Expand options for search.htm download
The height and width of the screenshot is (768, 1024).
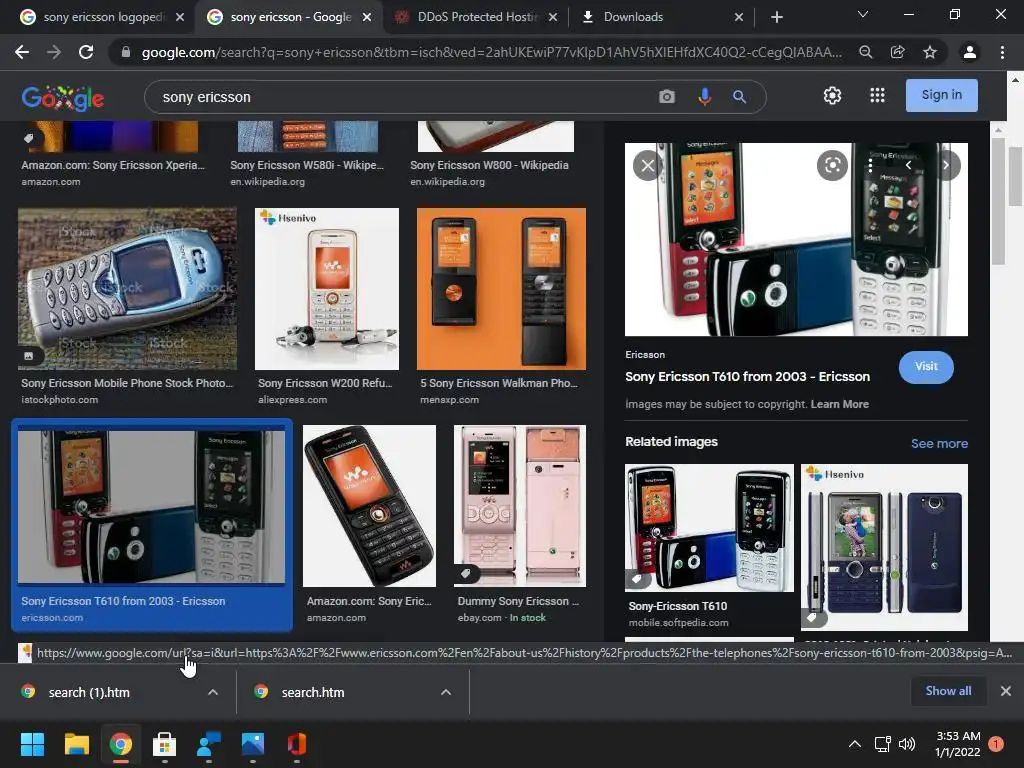tap(446, 692)
